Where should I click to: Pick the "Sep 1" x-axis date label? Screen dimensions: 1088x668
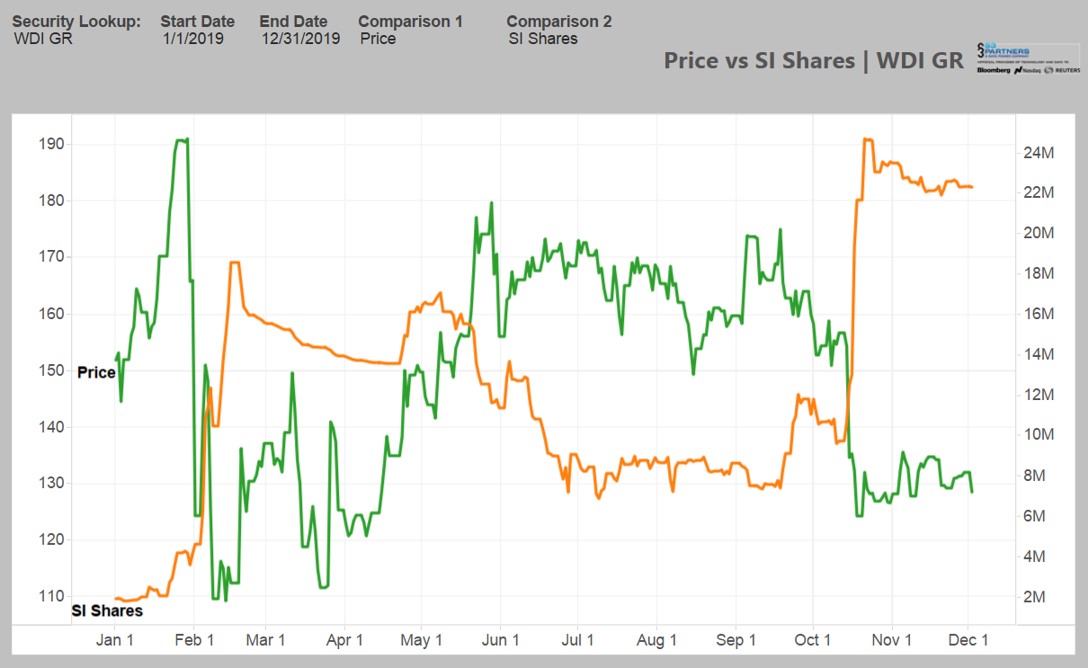[736, 640]
